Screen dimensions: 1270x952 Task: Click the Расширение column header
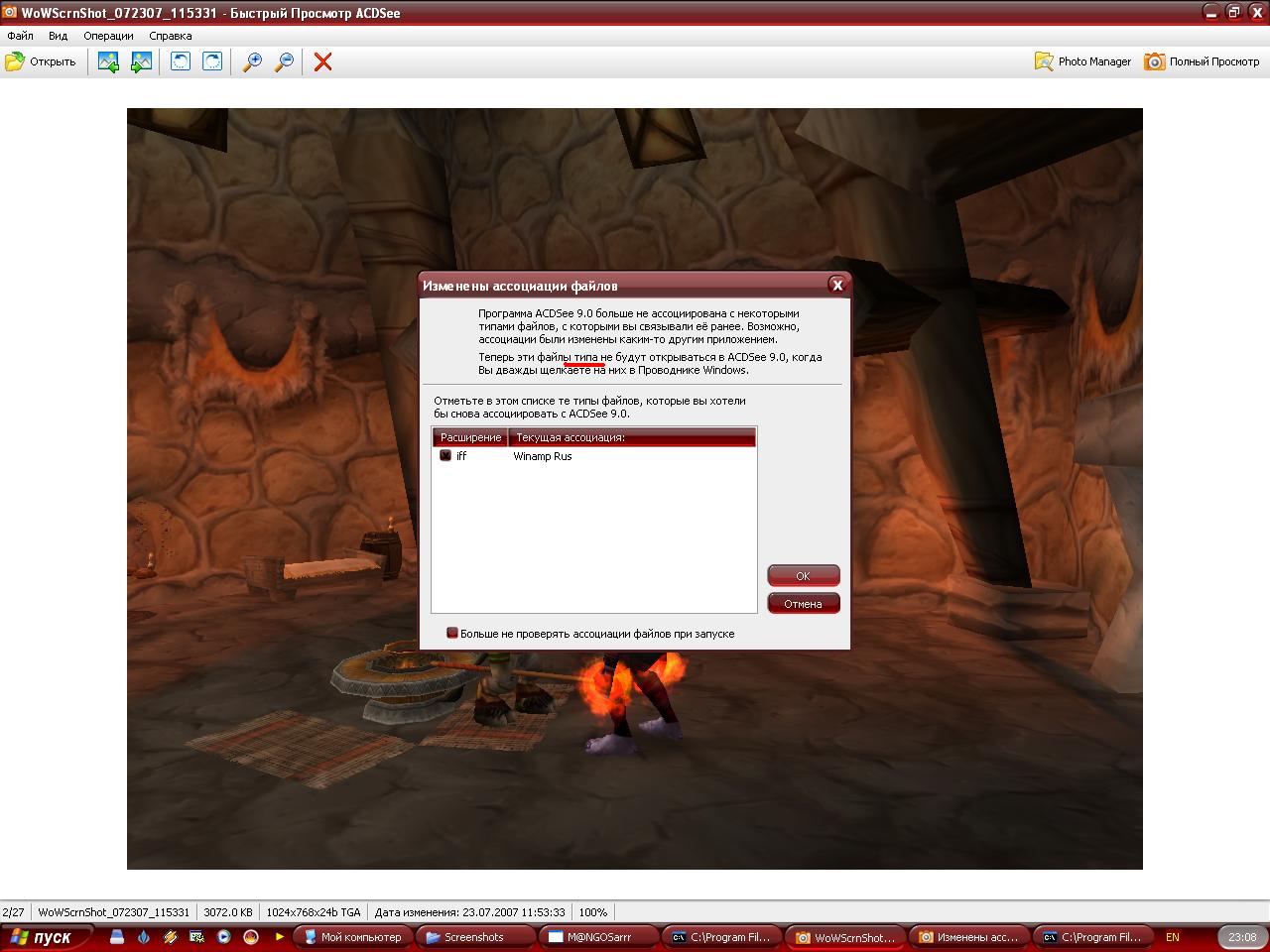[470, 437]
